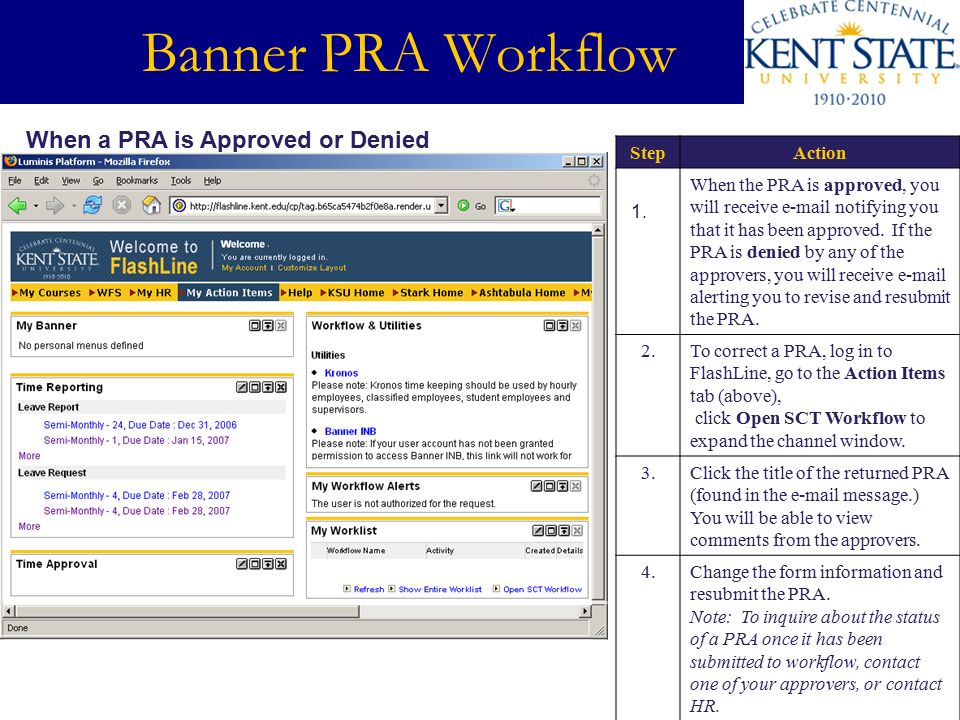Click the Firefox Back arrow button
The width and height of the screenshot is (960, 720).
tap(17, 206)
